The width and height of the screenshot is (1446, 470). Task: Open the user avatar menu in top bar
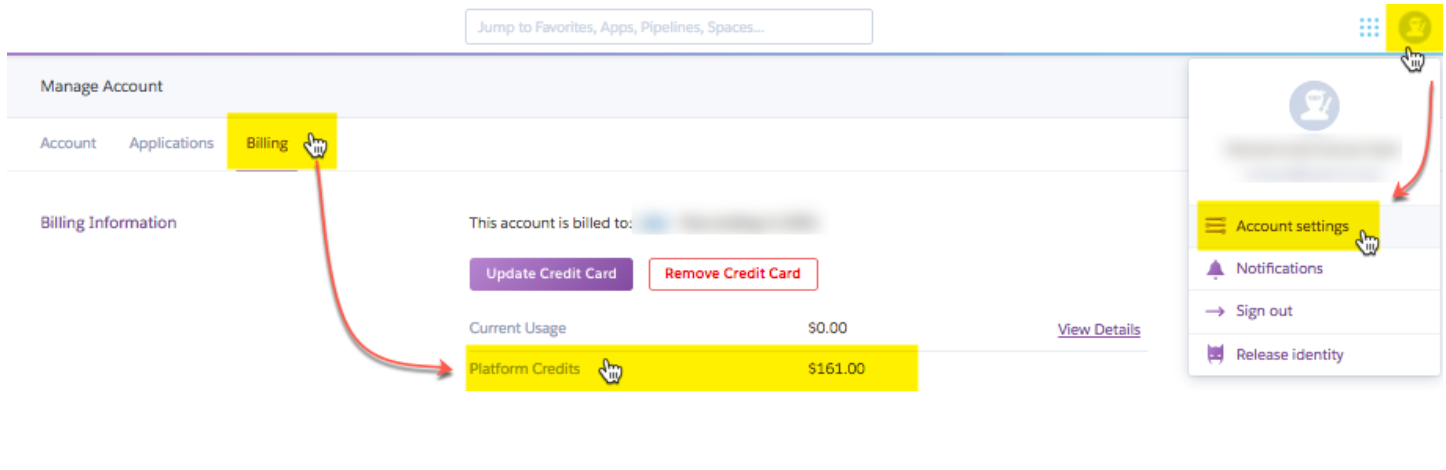pyautogui.click(x=1414, y=27)
